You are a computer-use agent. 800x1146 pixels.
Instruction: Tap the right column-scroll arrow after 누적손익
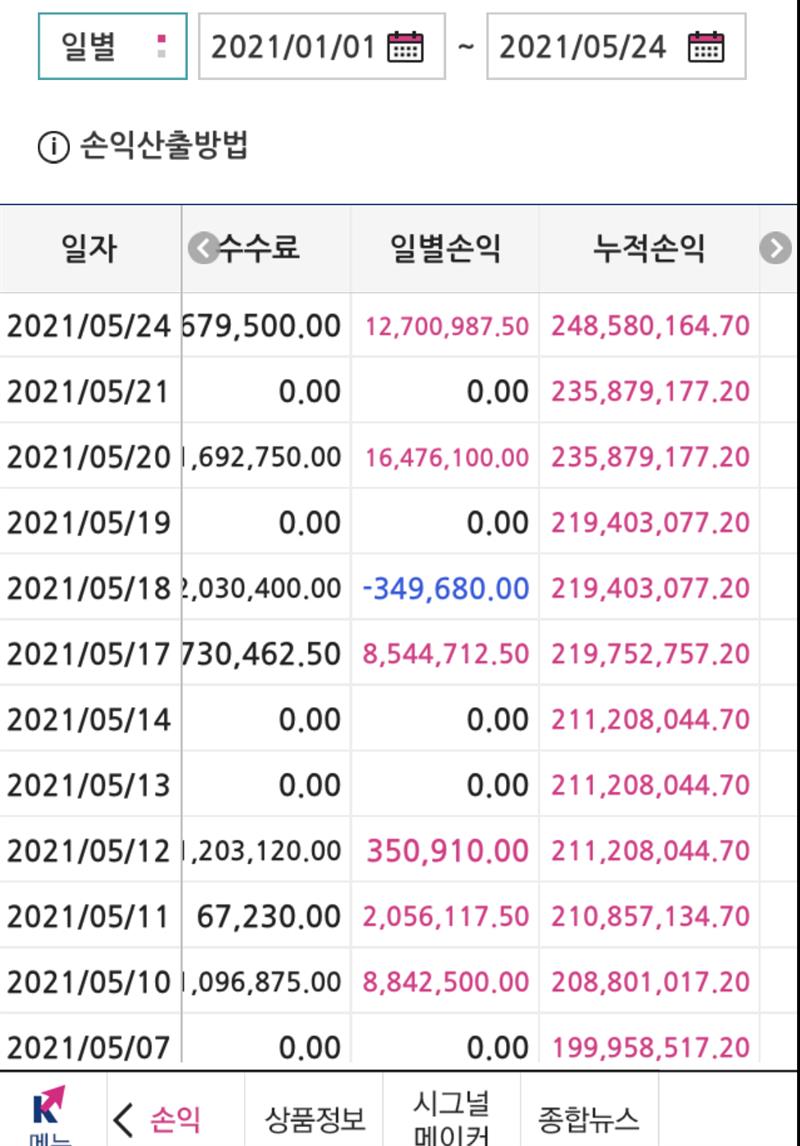(x=775, y=248)
